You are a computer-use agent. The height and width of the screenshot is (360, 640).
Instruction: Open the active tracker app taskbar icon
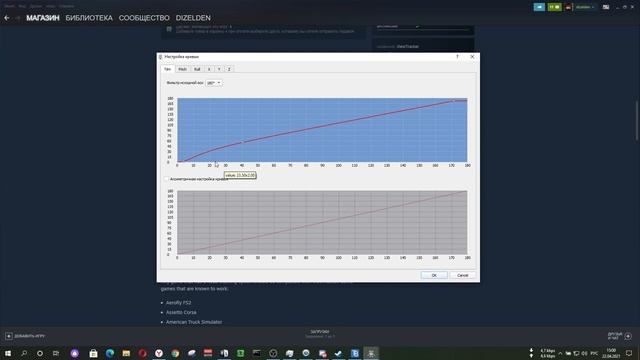point(371,353)
